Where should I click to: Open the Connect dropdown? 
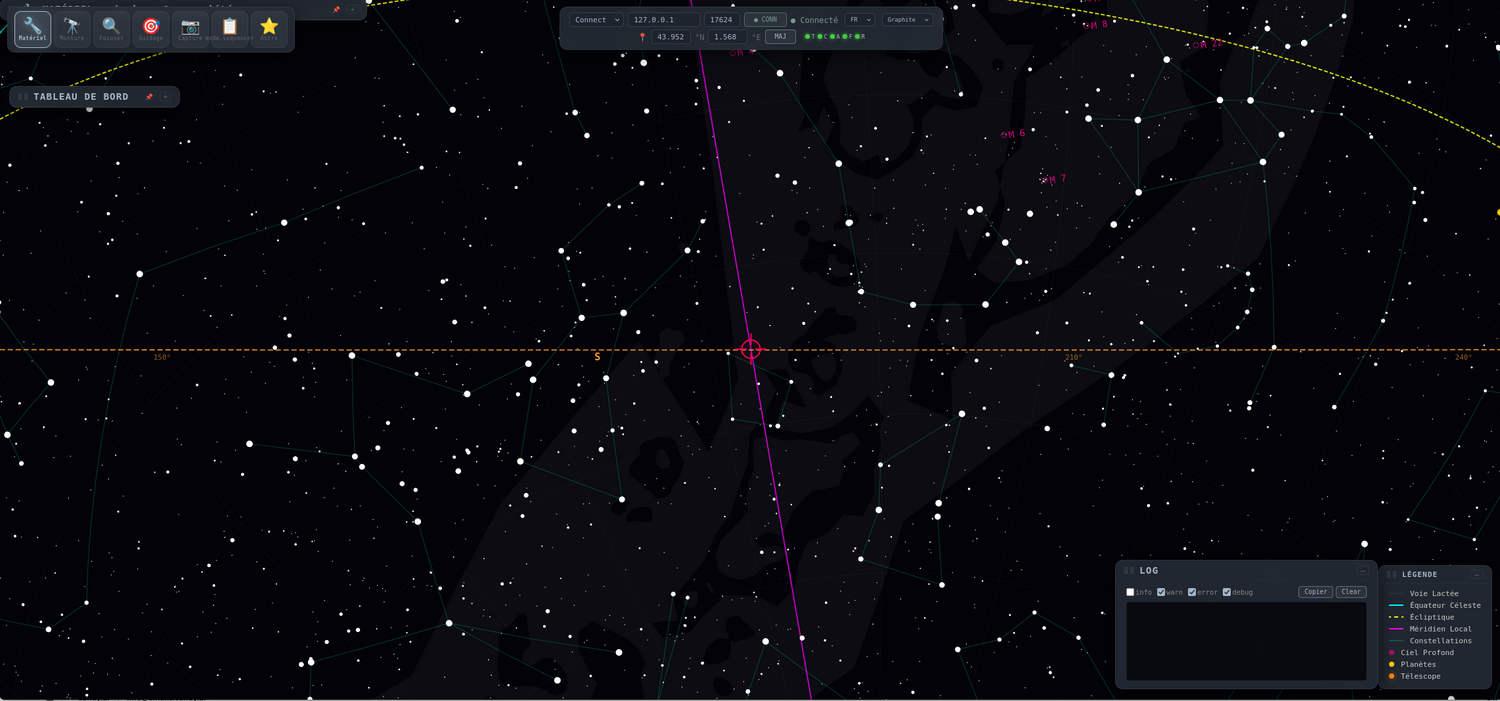(x=597, y=20)
